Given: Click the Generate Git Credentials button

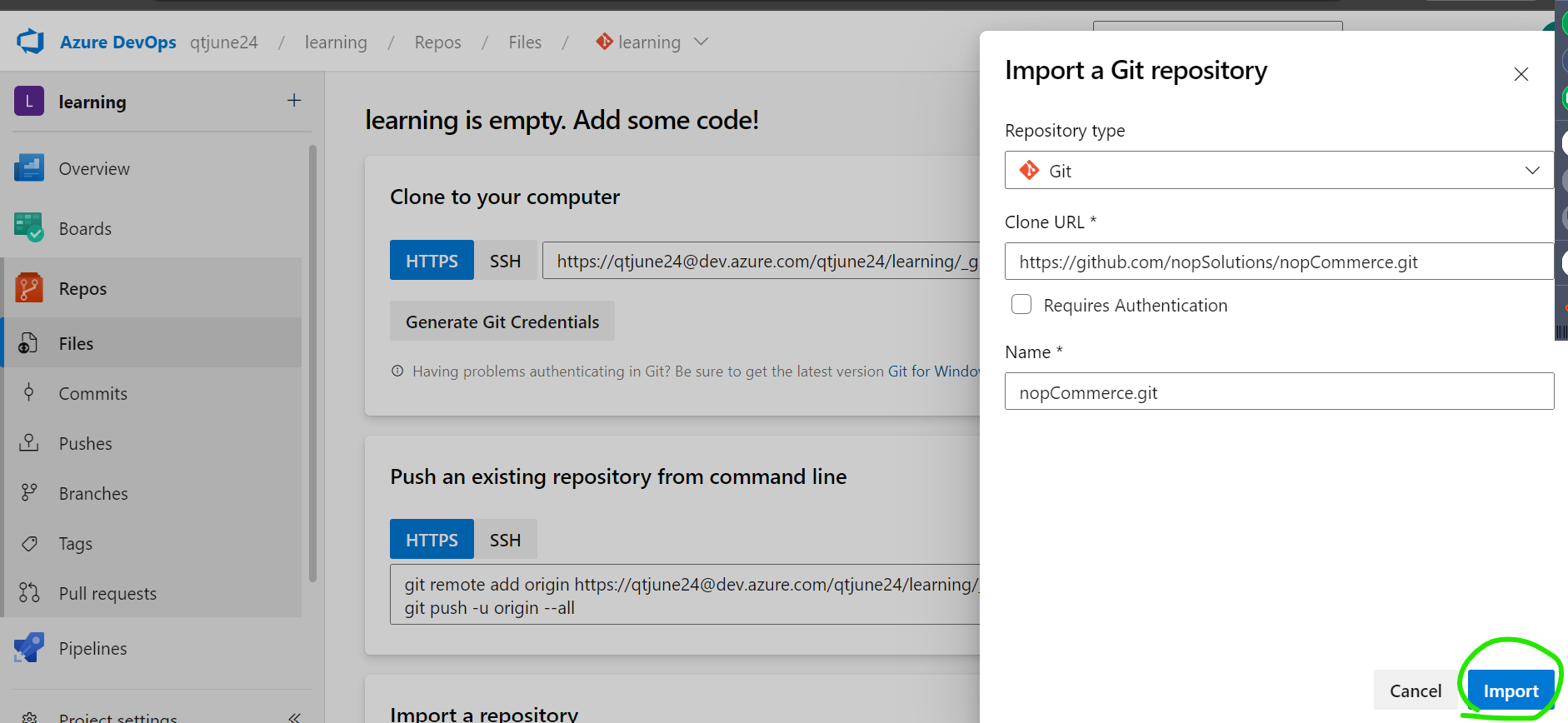Looking at the screenshot, I should tap(502, 322).
